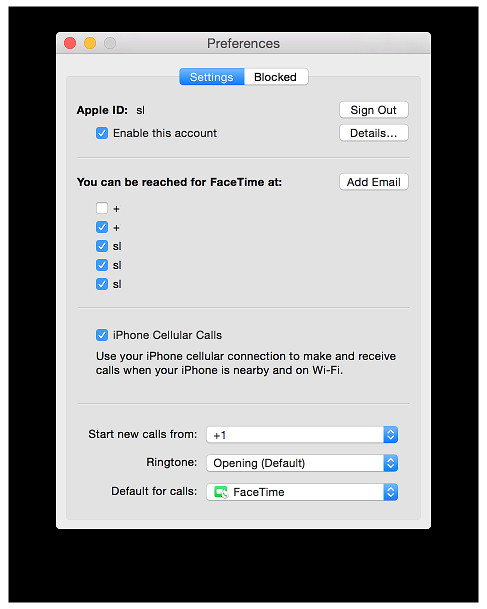Click the Apple ID value text
The height and width of the screenshot is (609, 487).
140,110
